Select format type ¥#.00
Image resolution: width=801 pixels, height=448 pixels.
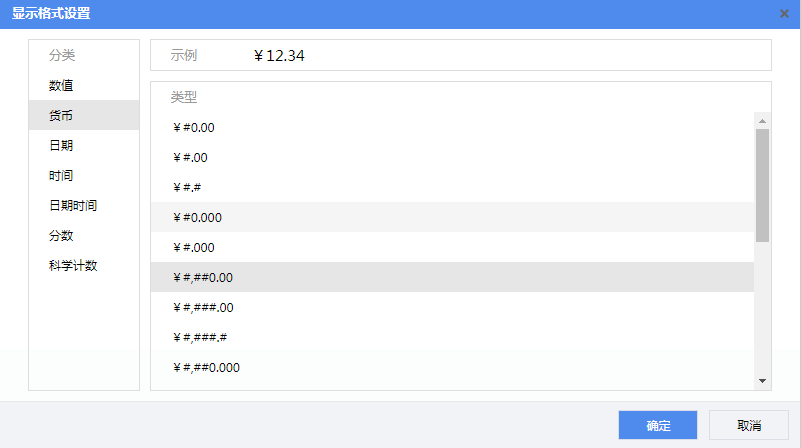tap(190, 157)
